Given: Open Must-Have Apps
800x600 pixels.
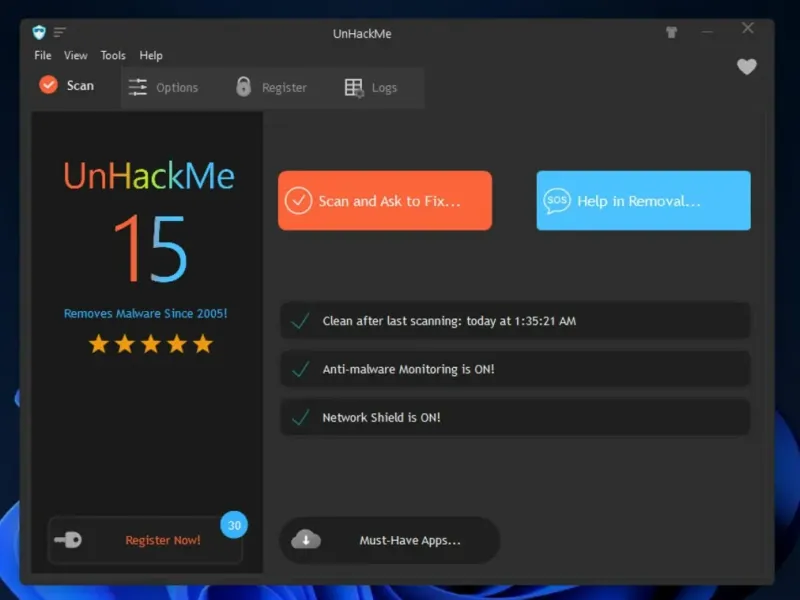Looking at the screenshot, I should click(x=390, y=540).
